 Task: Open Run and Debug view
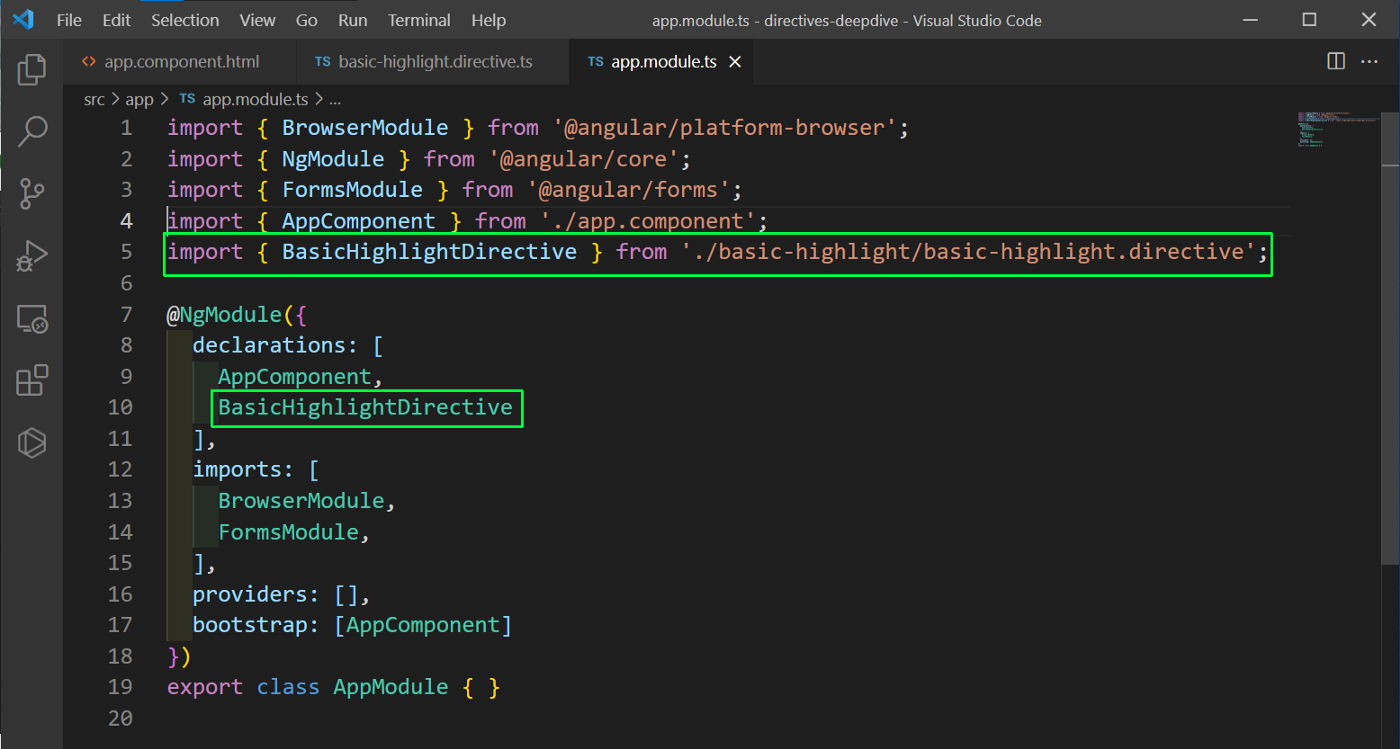point(32,257)
